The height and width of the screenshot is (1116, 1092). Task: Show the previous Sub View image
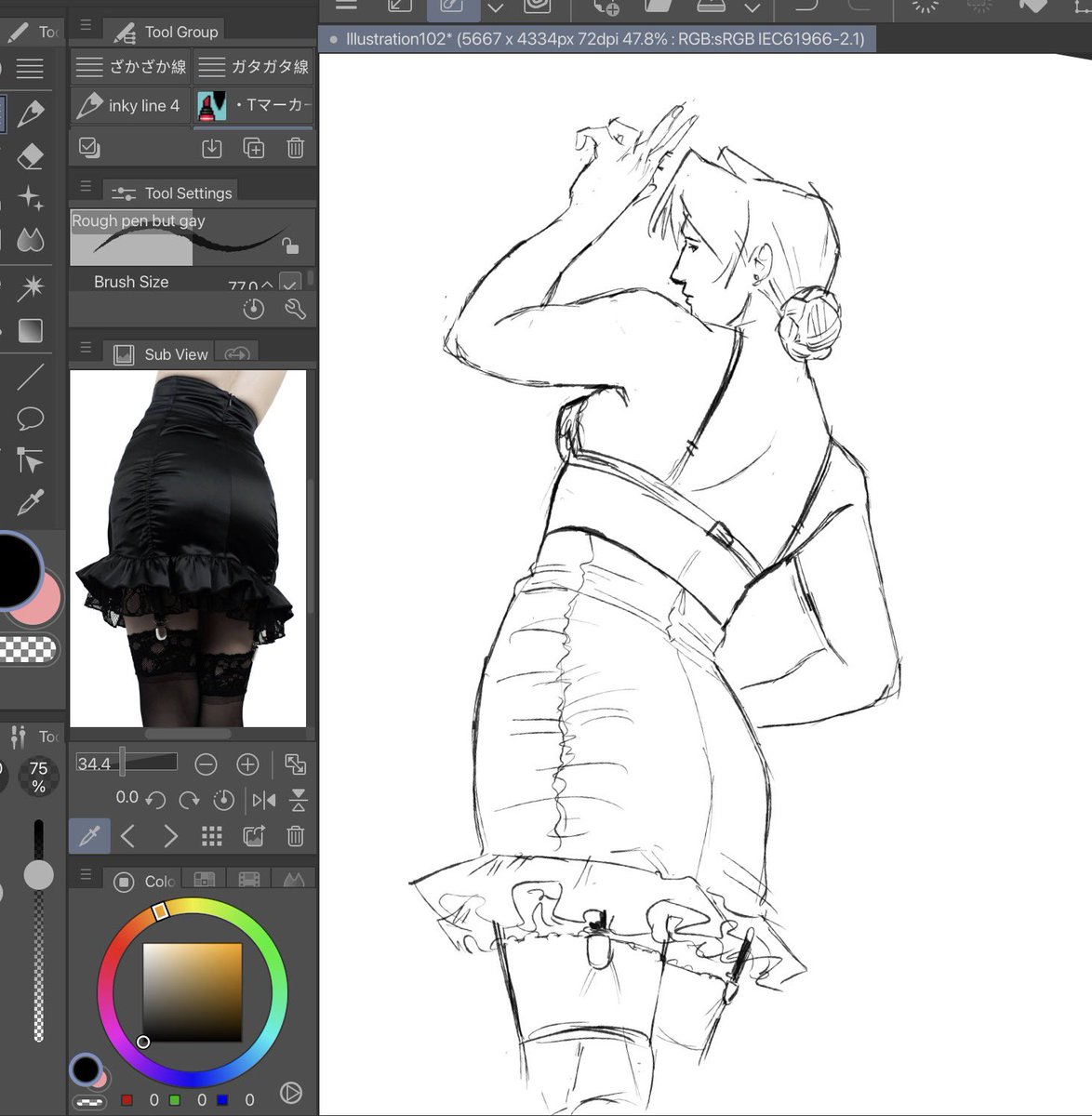point(128,836)
